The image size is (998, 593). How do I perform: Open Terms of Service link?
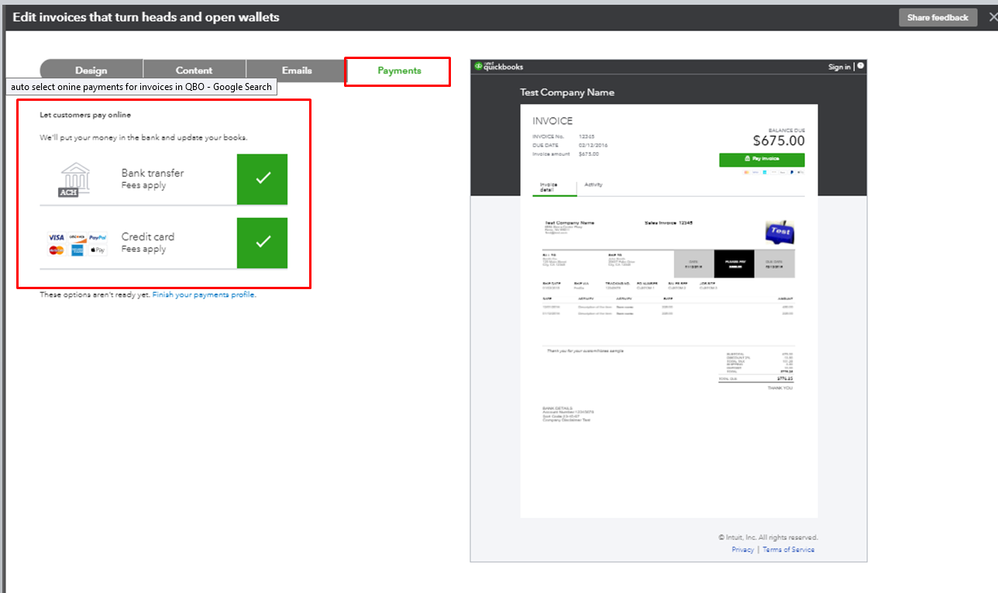tap(788, 550)
